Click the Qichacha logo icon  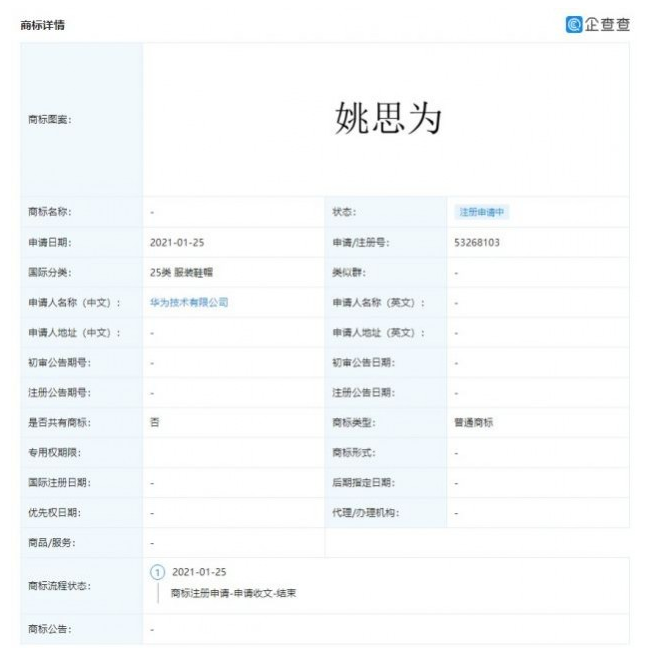(x=574, y=24)
